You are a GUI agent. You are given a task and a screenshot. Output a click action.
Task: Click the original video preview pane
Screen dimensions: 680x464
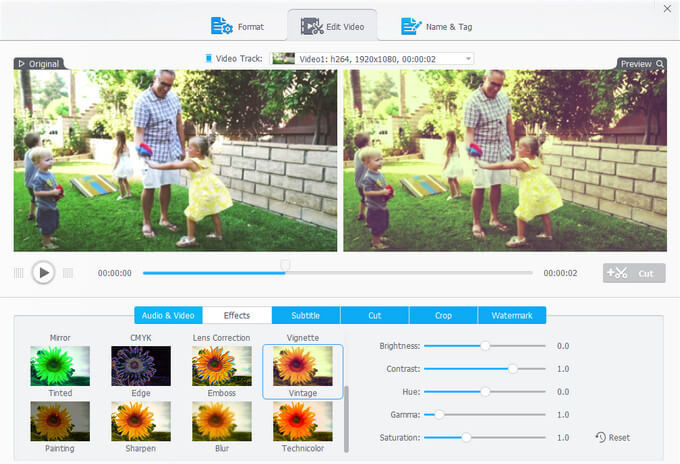tap(175, 160)
